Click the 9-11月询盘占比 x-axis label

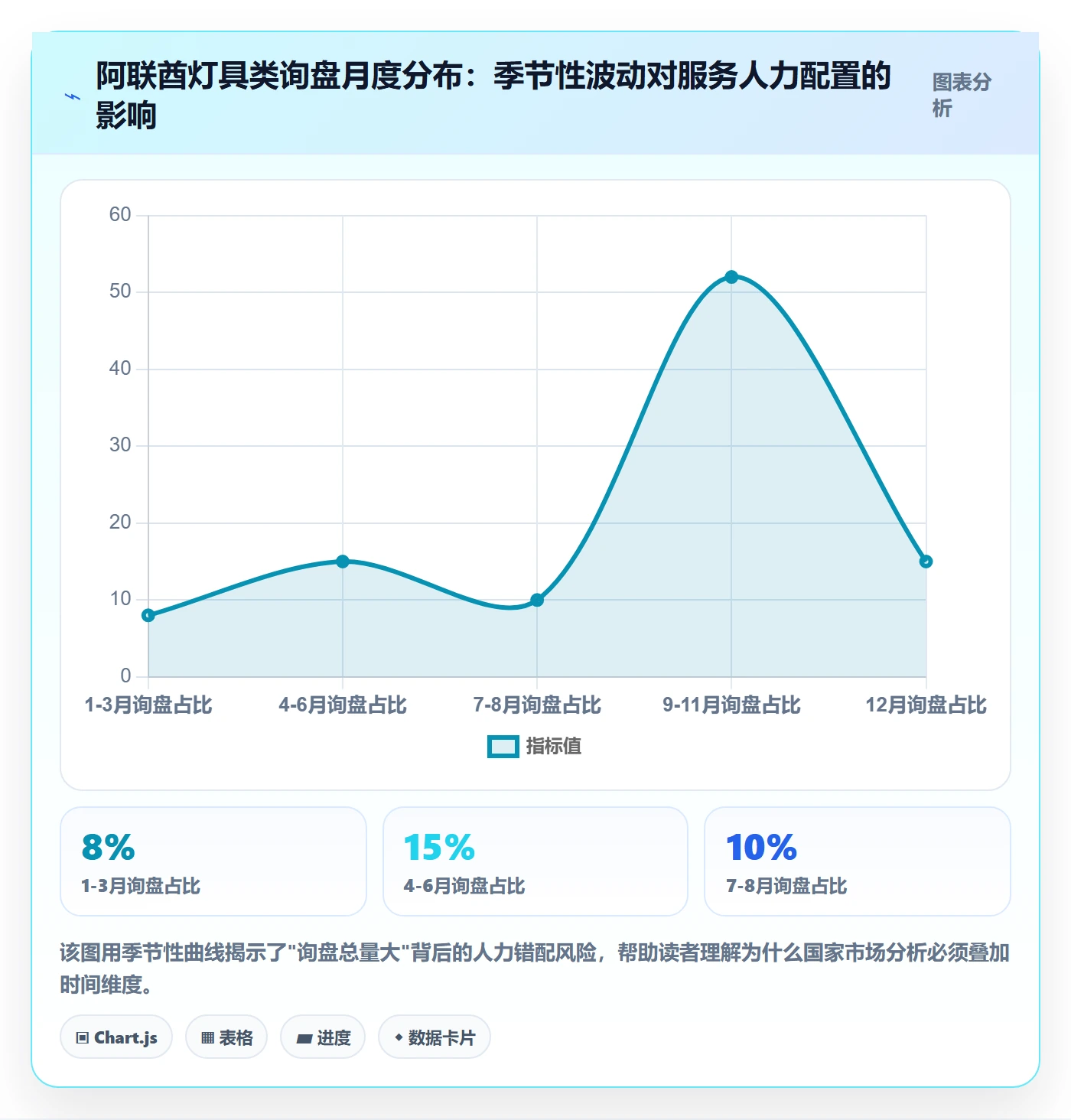click(x=731, y=705)
